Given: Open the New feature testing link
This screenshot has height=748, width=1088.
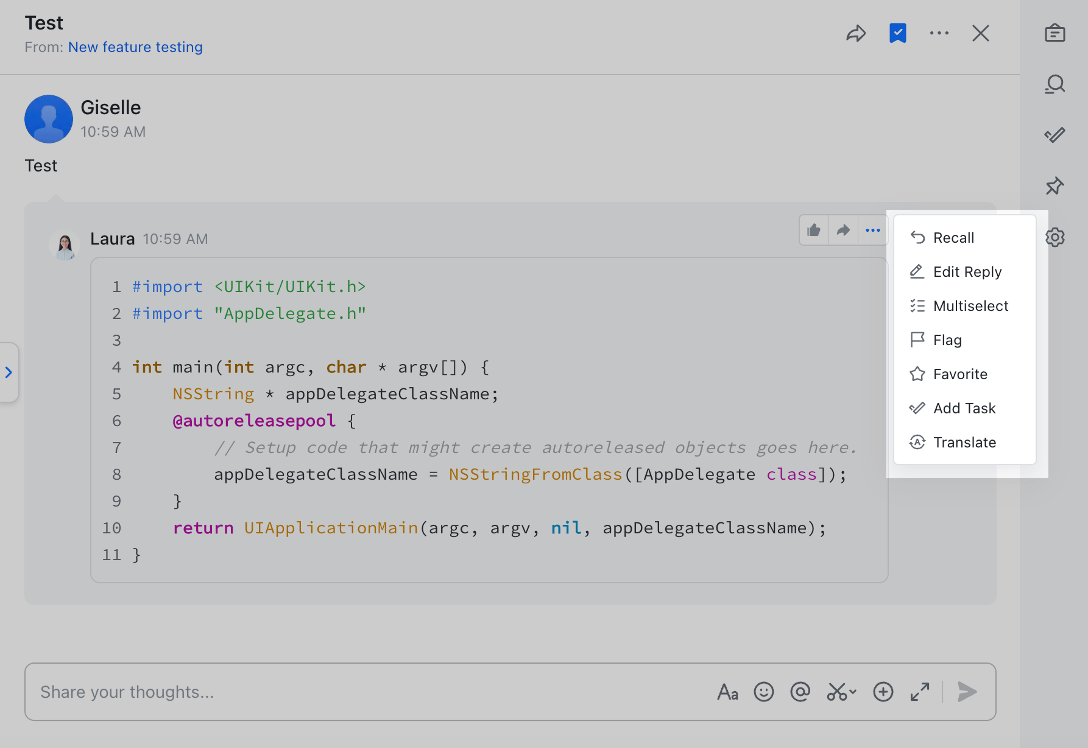Looking at the screenshot, I should coord(135,47).
